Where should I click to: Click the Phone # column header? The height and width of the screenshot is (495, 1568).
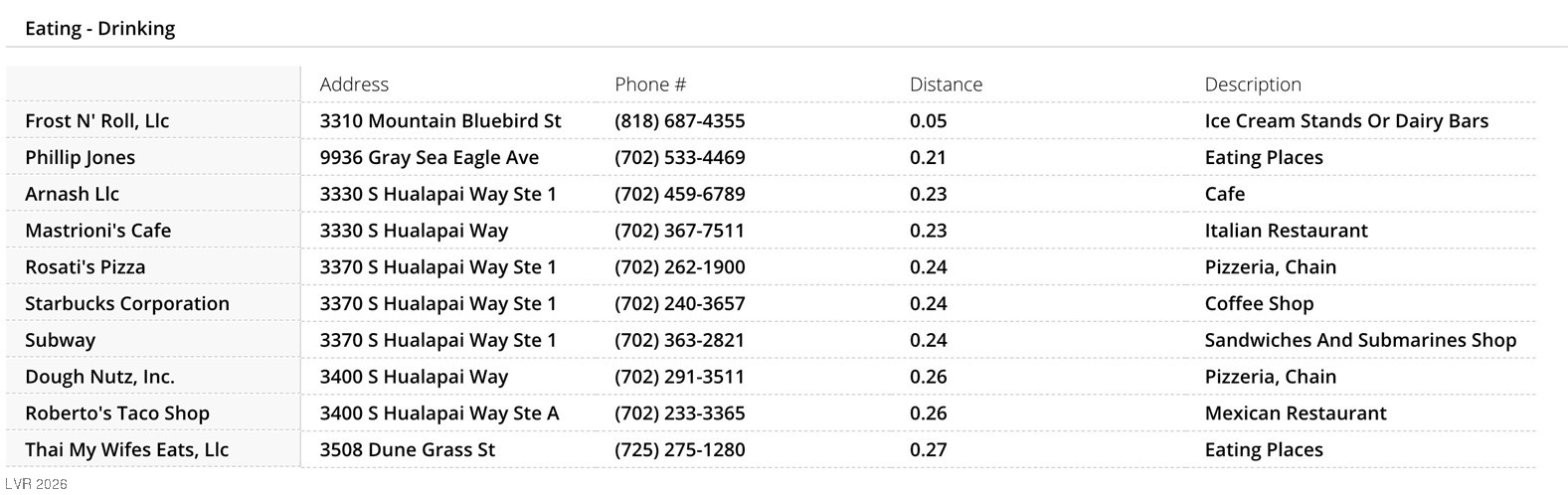(x=650, y=84)
